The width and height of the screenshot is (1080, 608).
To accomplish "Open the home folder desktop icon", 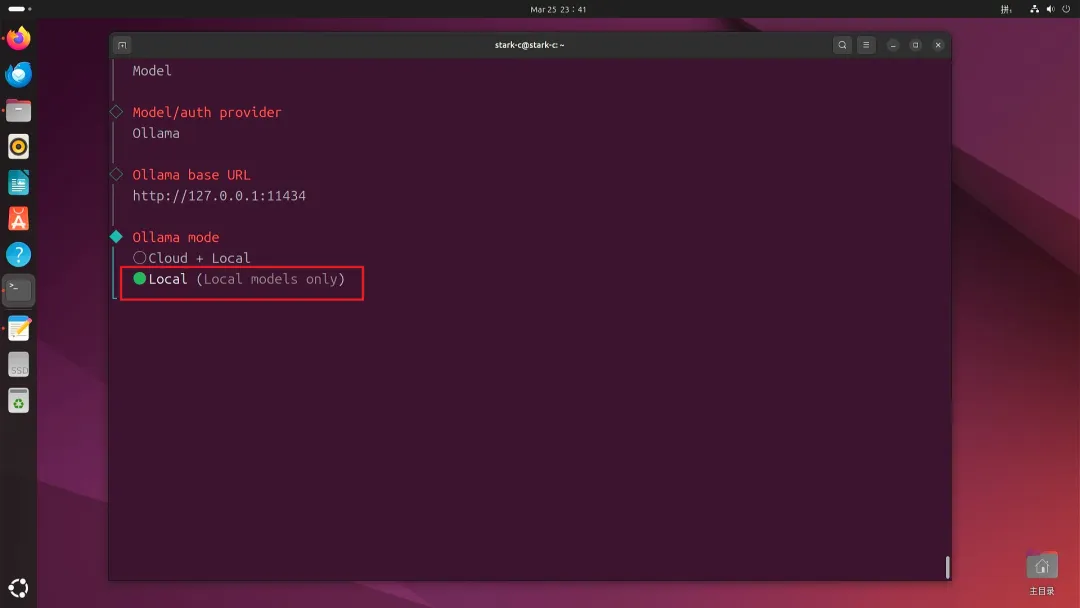I will tap(1041, 574).
